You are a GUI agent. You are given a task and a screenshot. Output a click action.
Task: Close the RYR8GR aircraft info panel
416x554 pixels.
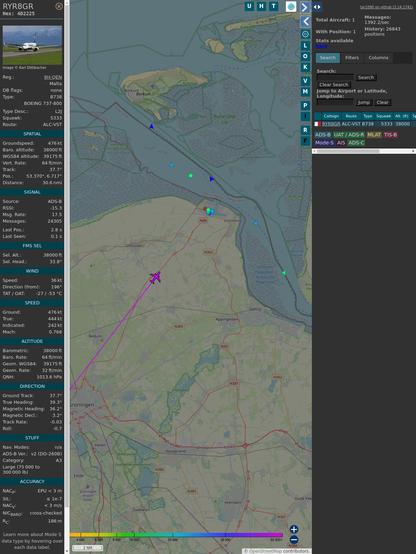59,6
